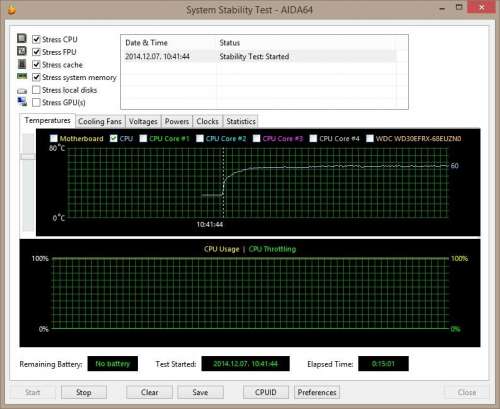Show CPU Core #1 temperature

click(143, 138)
